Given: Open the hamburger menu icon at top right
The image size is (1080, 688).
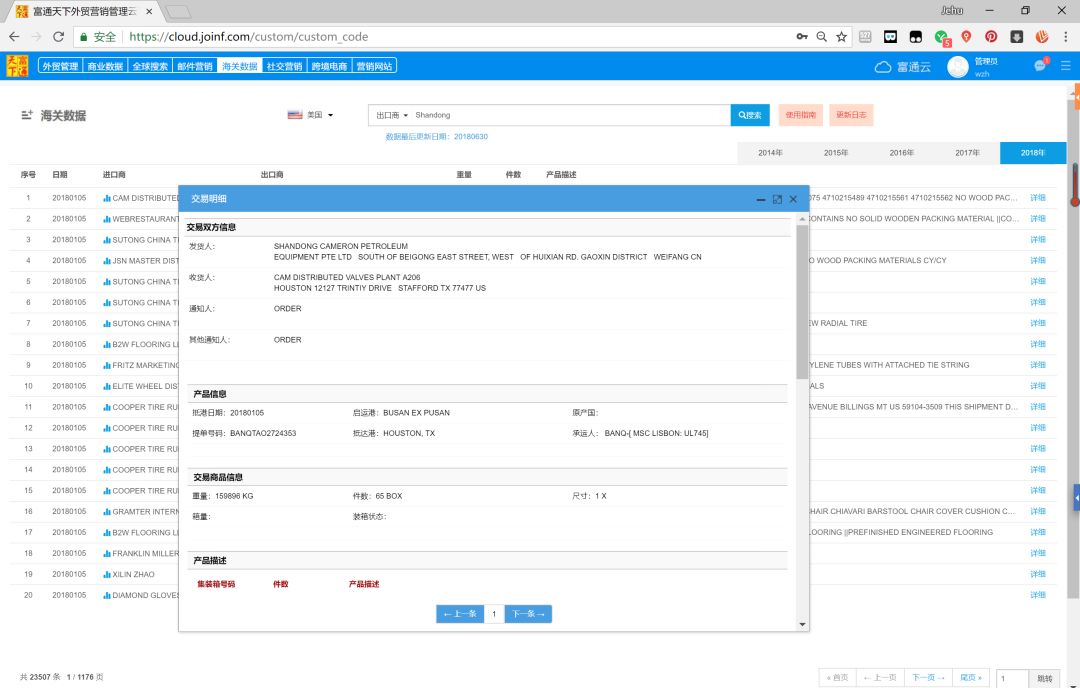Looking at the screenshot, I should point(1066,65).
